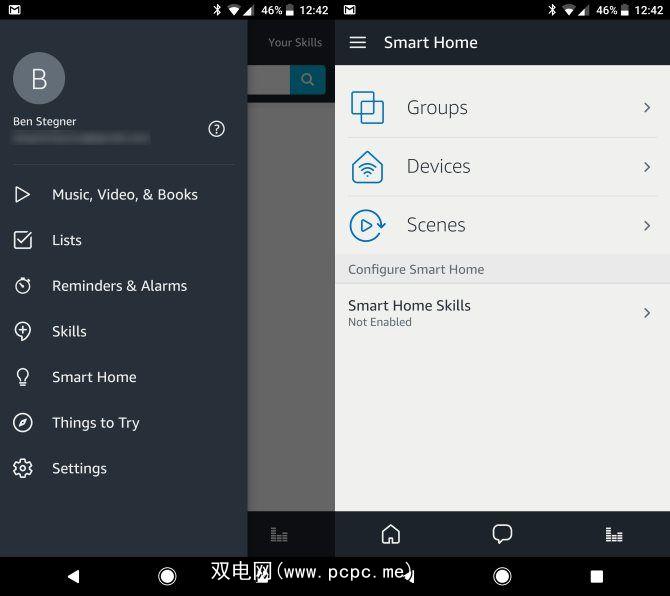Tap the lightbulb icon beside Smart Home
670x596 pixels.
23,377
